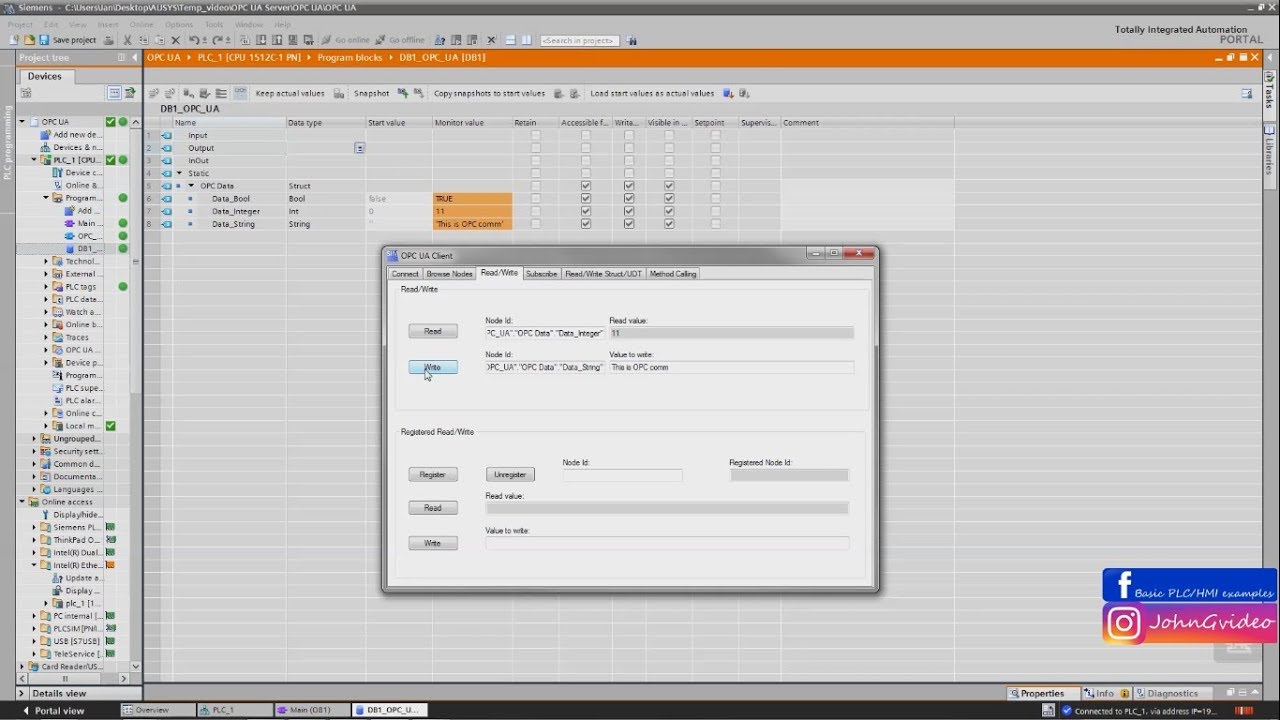The width and height of the screenshot is (1280, 720).
Task: Open the Subscribe tab
Action: point(541,274)
